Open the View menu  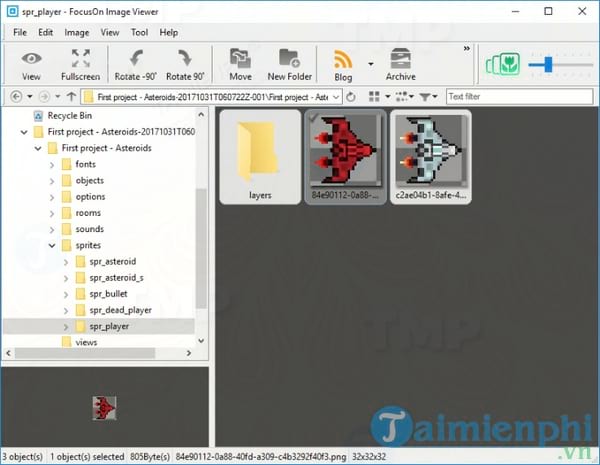point(110,33)
